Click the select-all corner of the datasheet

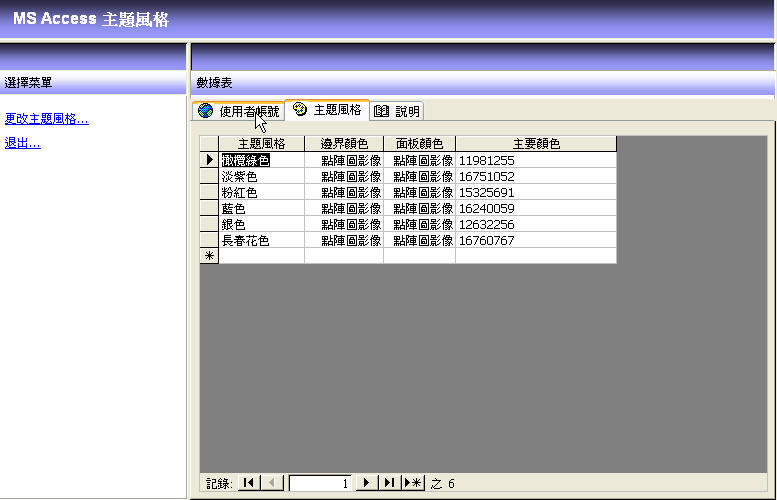tap(209, 144)
